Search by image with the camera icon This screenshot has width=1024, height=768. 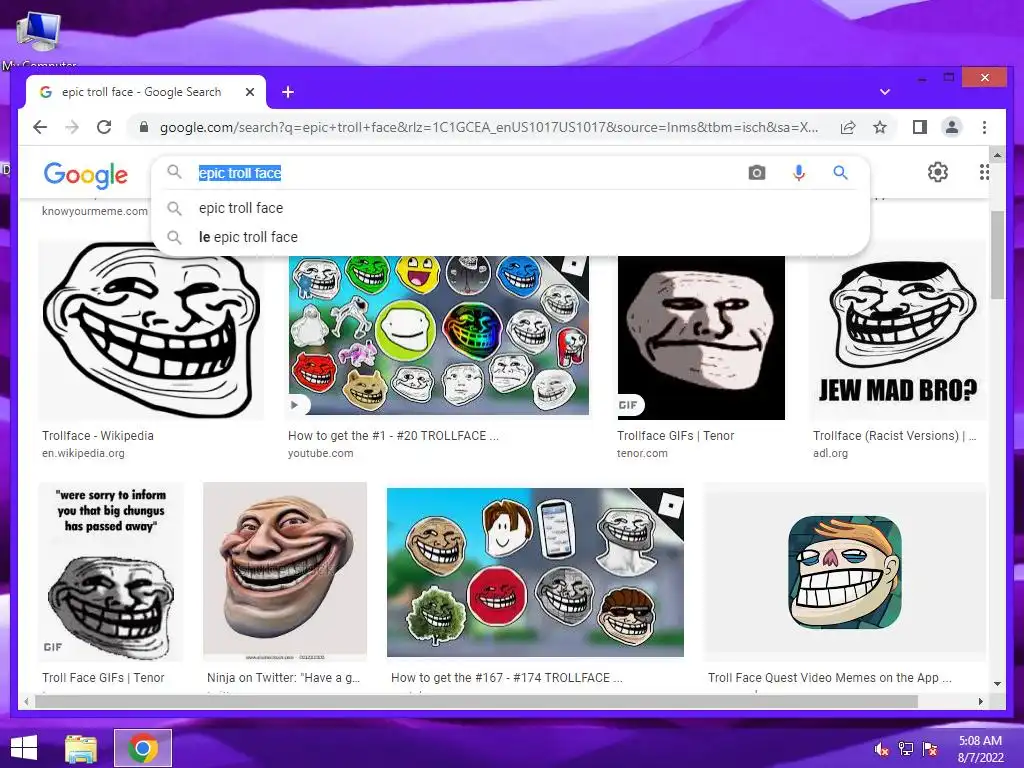[x=757, y=172]
